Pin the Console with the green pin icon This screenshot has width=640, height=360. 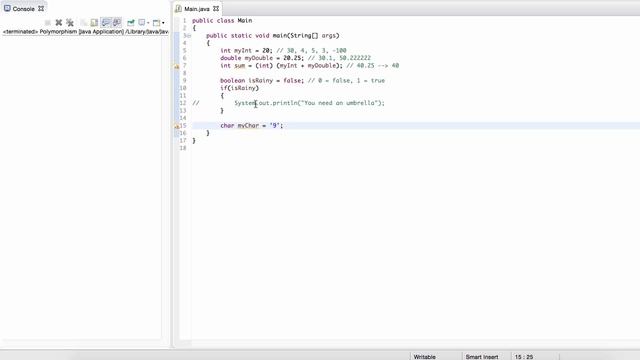131,23
